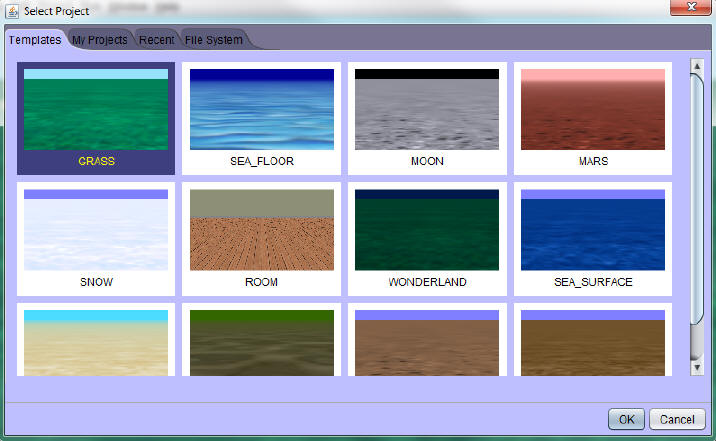Switch to the Templates tab

click(x=35, y=40)
